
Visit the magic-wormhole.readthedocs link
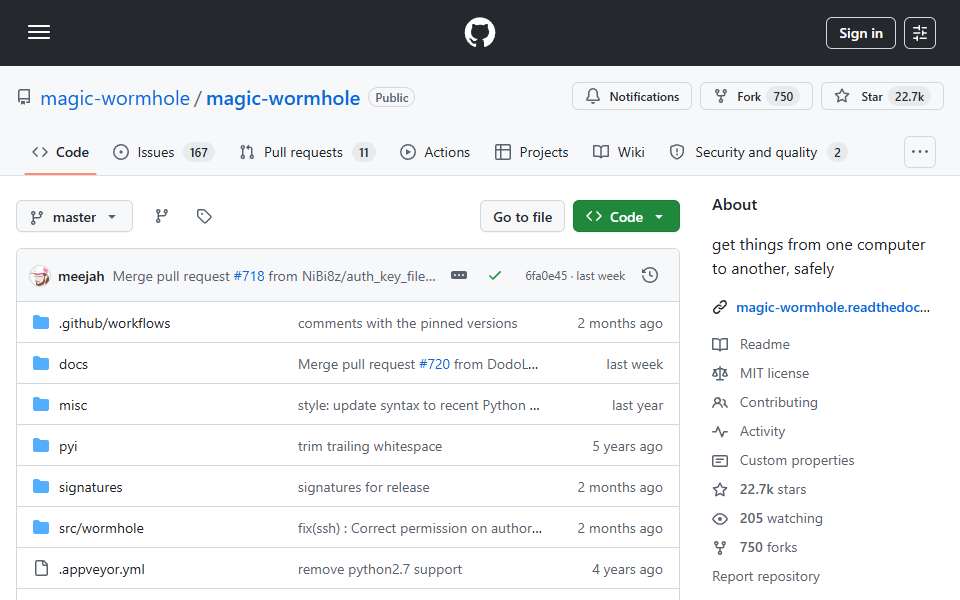coord(833,307)
